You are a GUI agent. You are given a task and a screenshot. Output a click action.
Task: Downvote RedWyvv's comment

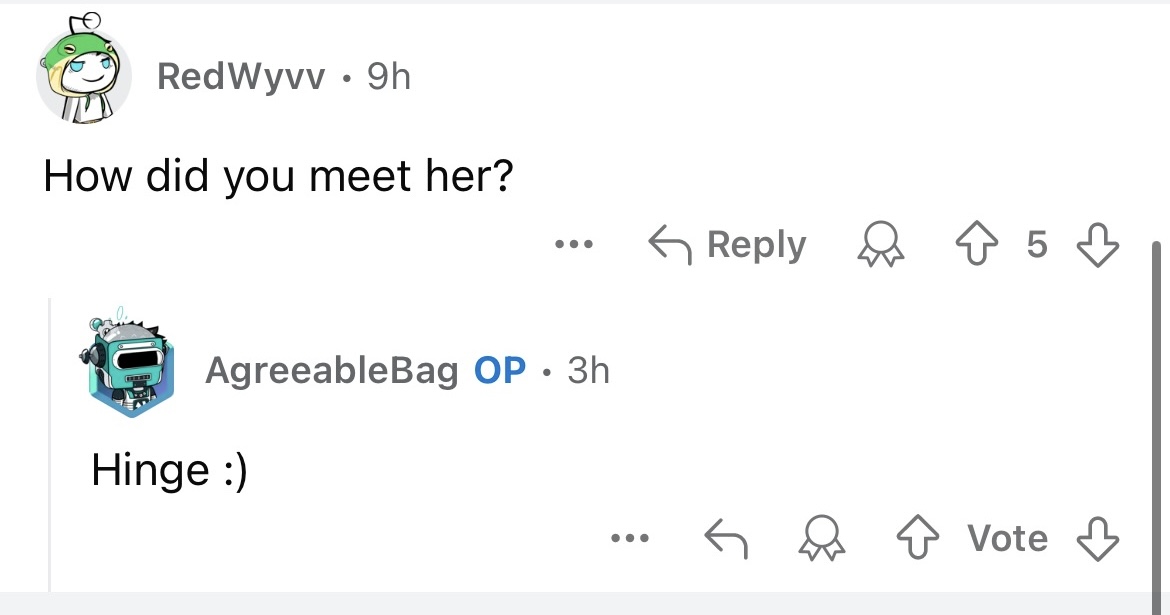[1099, 245]
